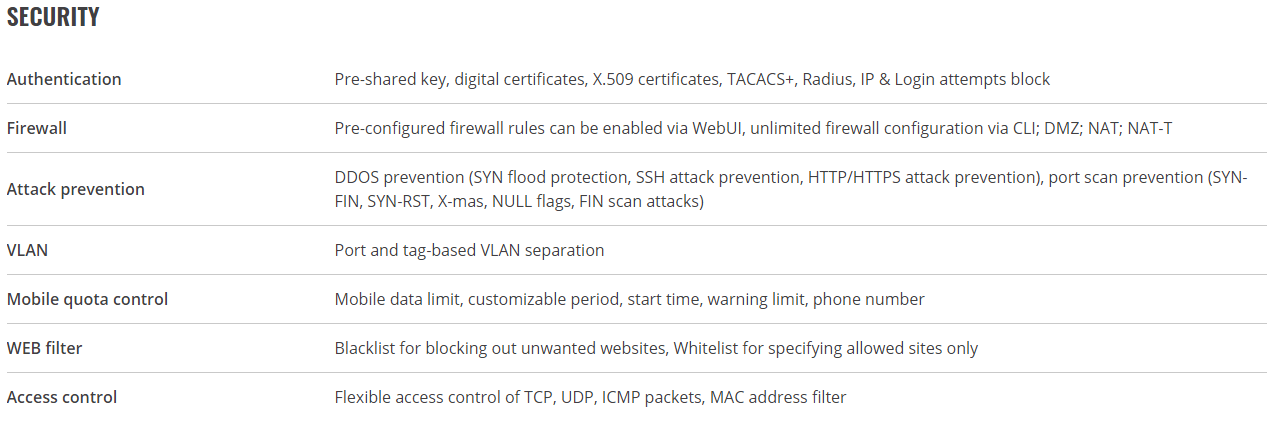Select the Access control row label
Image resolution: width=1272 pixels, height=430 pixels.
click(x=62, y=397)
